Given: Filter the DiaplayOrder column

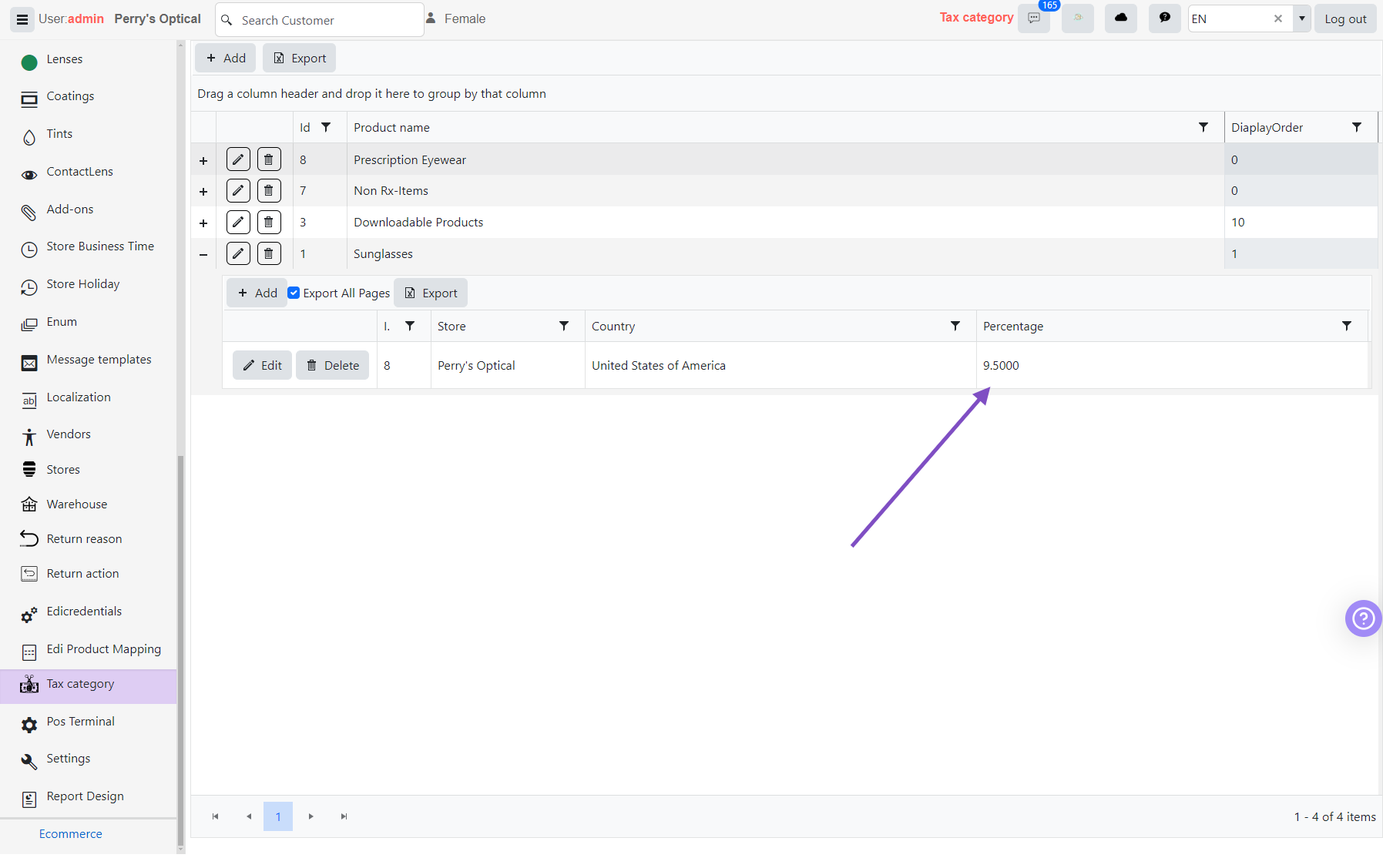Looking at the screenshot, I should point(1357,127).
